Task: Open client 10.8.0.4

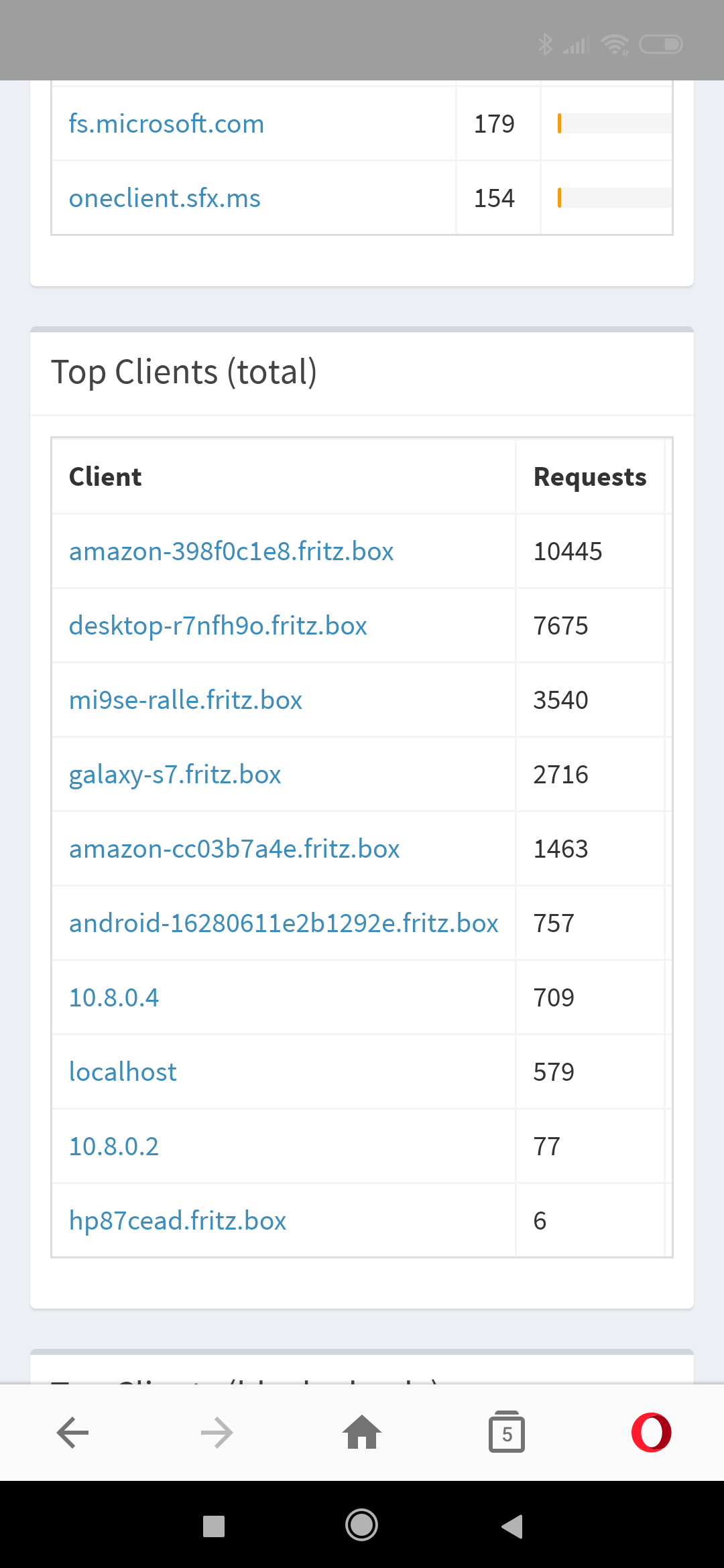Action: tap(114, 998)
